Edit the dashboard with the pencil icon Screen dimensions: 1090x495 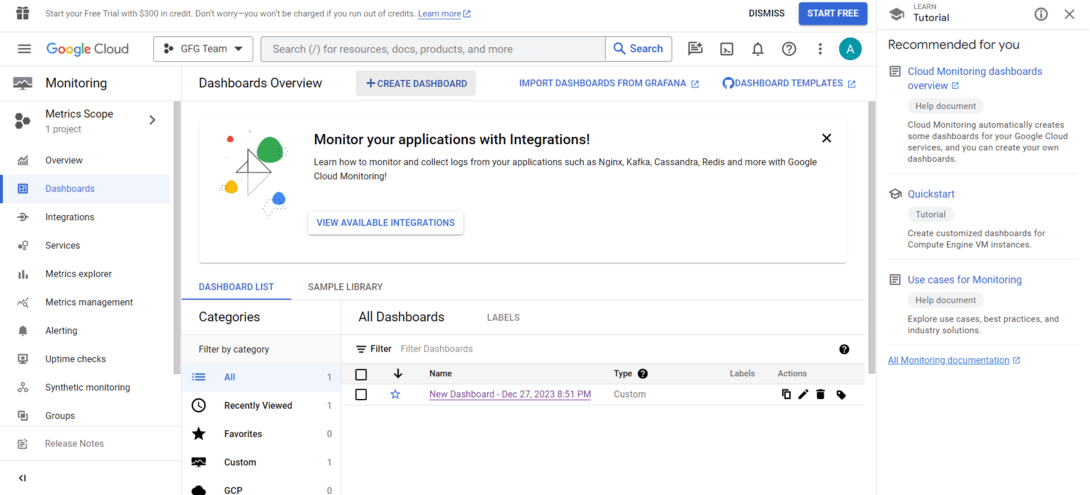[803, 395]
